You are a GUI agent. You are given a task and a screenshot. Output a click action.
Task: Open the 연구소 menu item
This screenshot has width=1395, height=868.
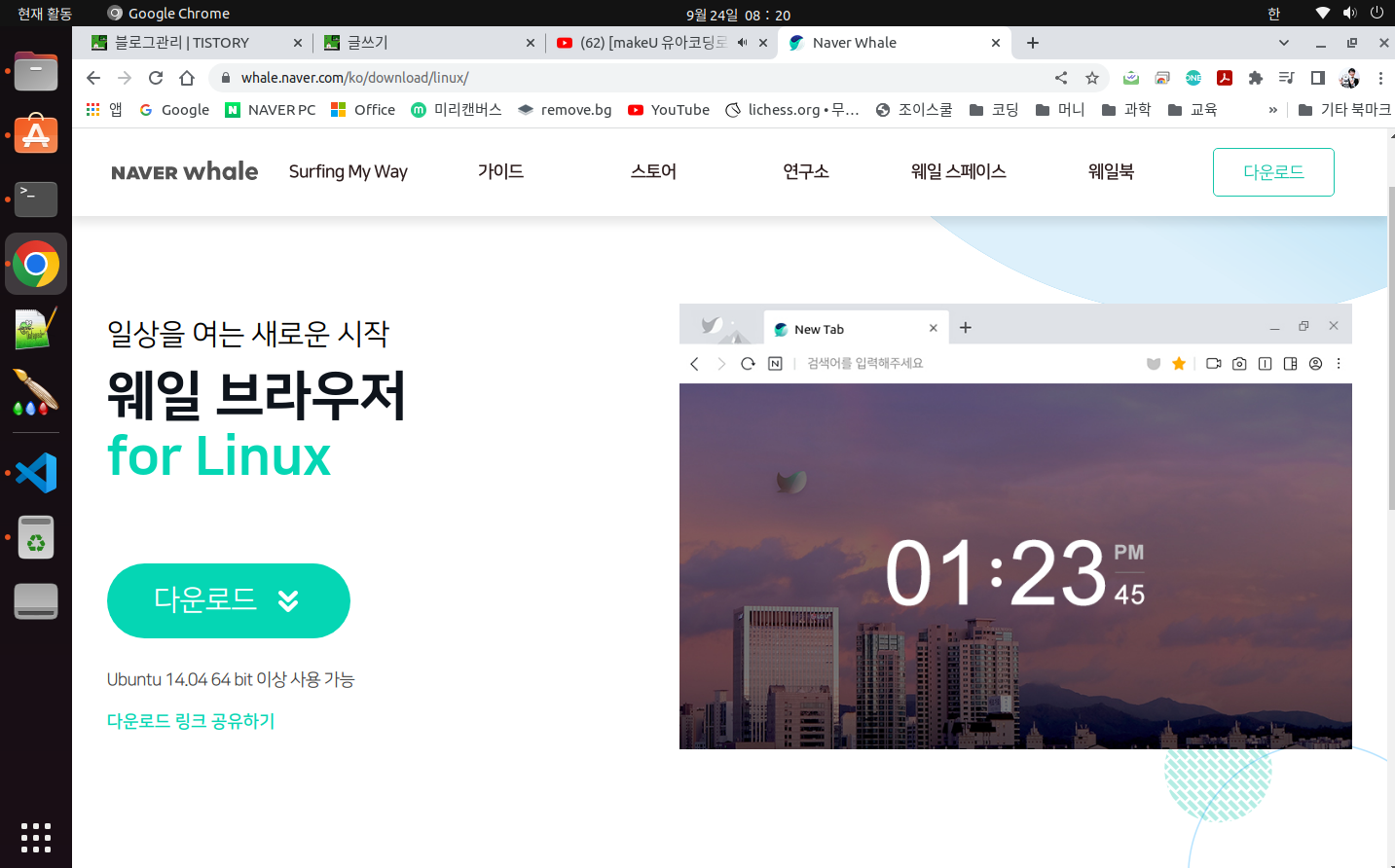(x=806, y=172)
